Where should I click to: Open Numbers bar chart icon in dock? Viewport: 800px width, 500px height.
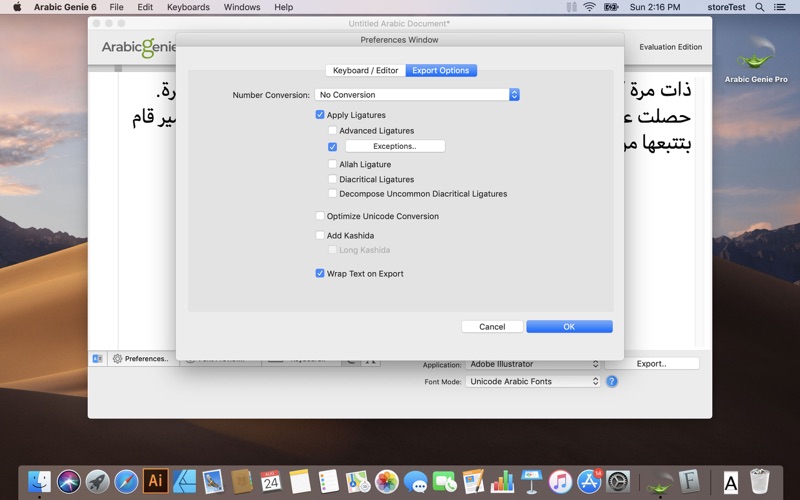tap(502, 481)
